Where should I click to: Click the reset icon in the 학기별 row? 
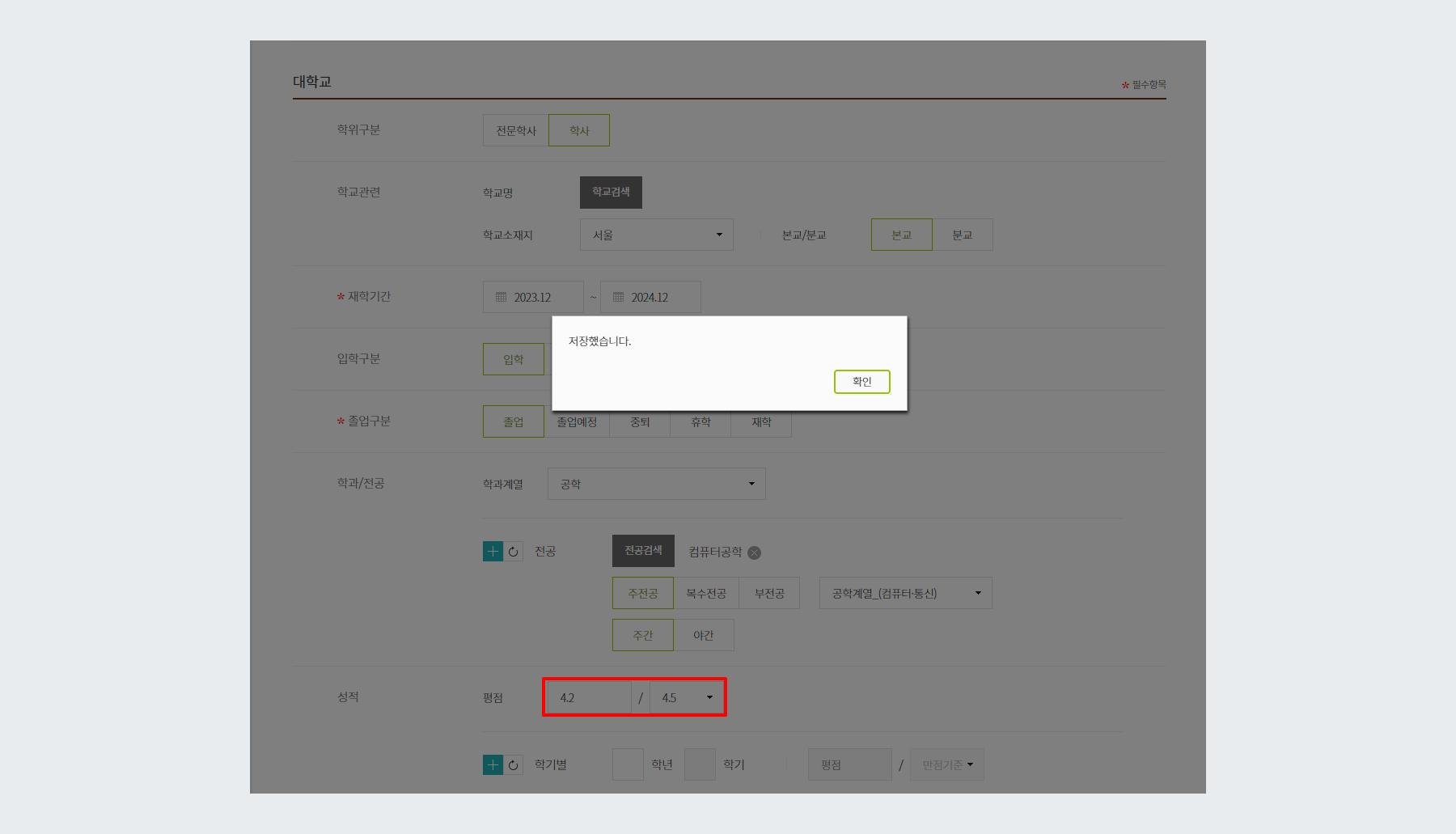(x=513, y=764)
